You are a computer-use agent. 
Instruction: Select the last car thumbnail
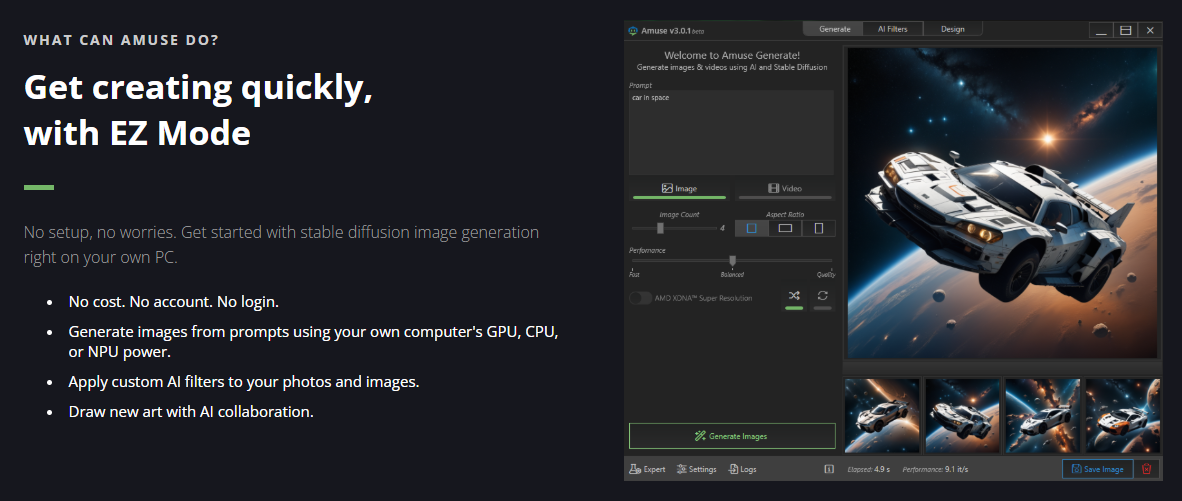[x=1122, y=415]
